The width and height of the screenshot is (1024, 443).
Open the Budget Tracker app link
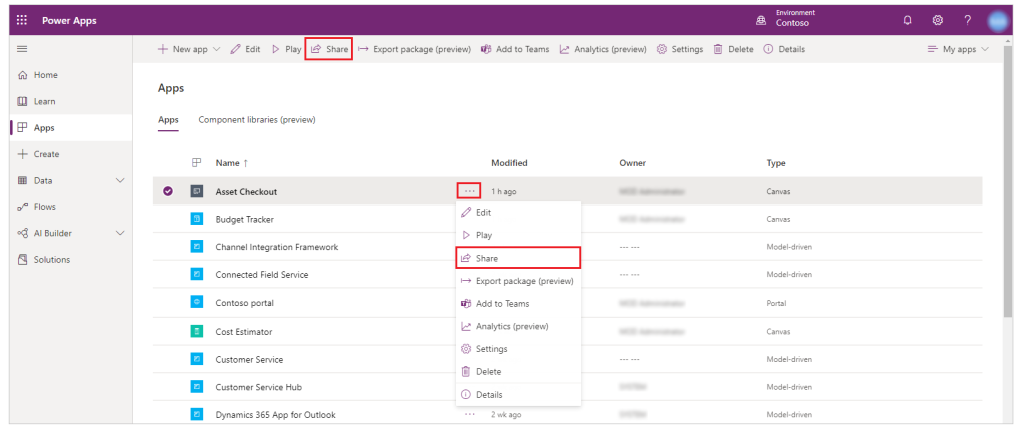click(244, 219)
